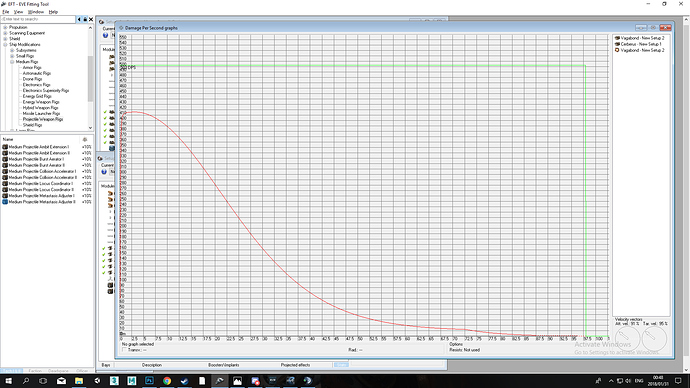Click the attribute icon column header
The height and width of the screenshot is (388, 690).
pyautogui.click(x=85, y=139)
